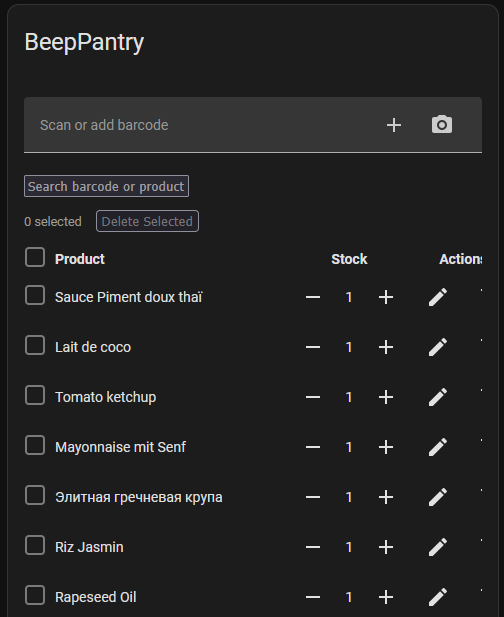This screenshot has height=617, width=504.
Task: Tick the Rapeseed Oil checkbox
Action: 35,595
